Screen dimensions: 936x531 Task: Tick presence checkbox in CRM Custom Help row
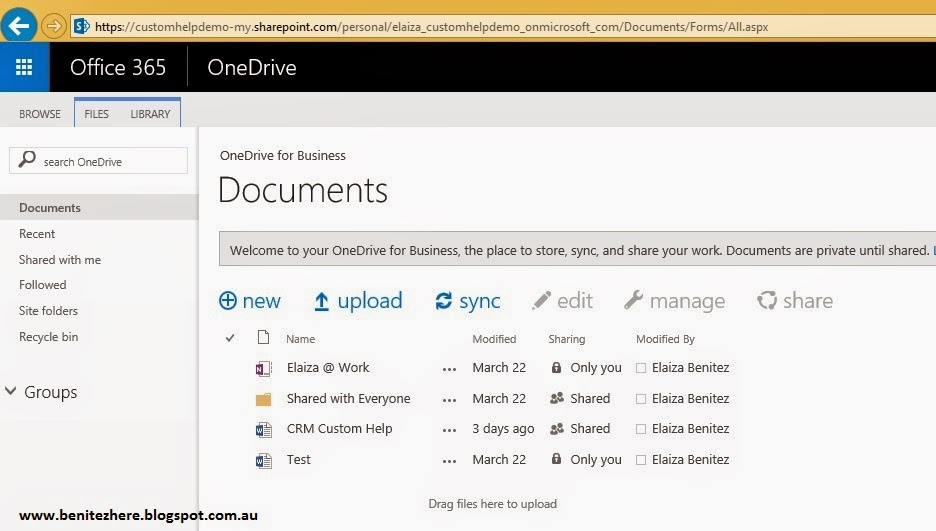pyautogui.click(x=641, y=429)
